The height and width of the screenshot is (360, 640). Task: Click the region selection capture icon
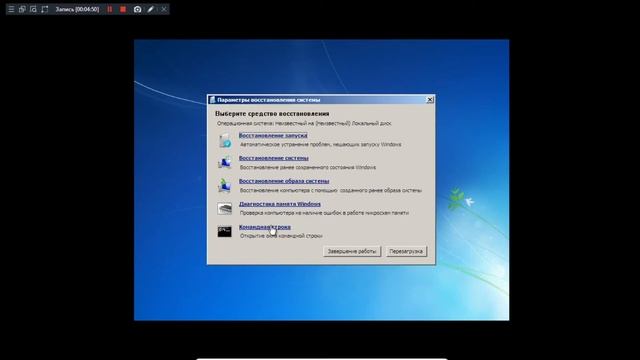click(44, 9)
